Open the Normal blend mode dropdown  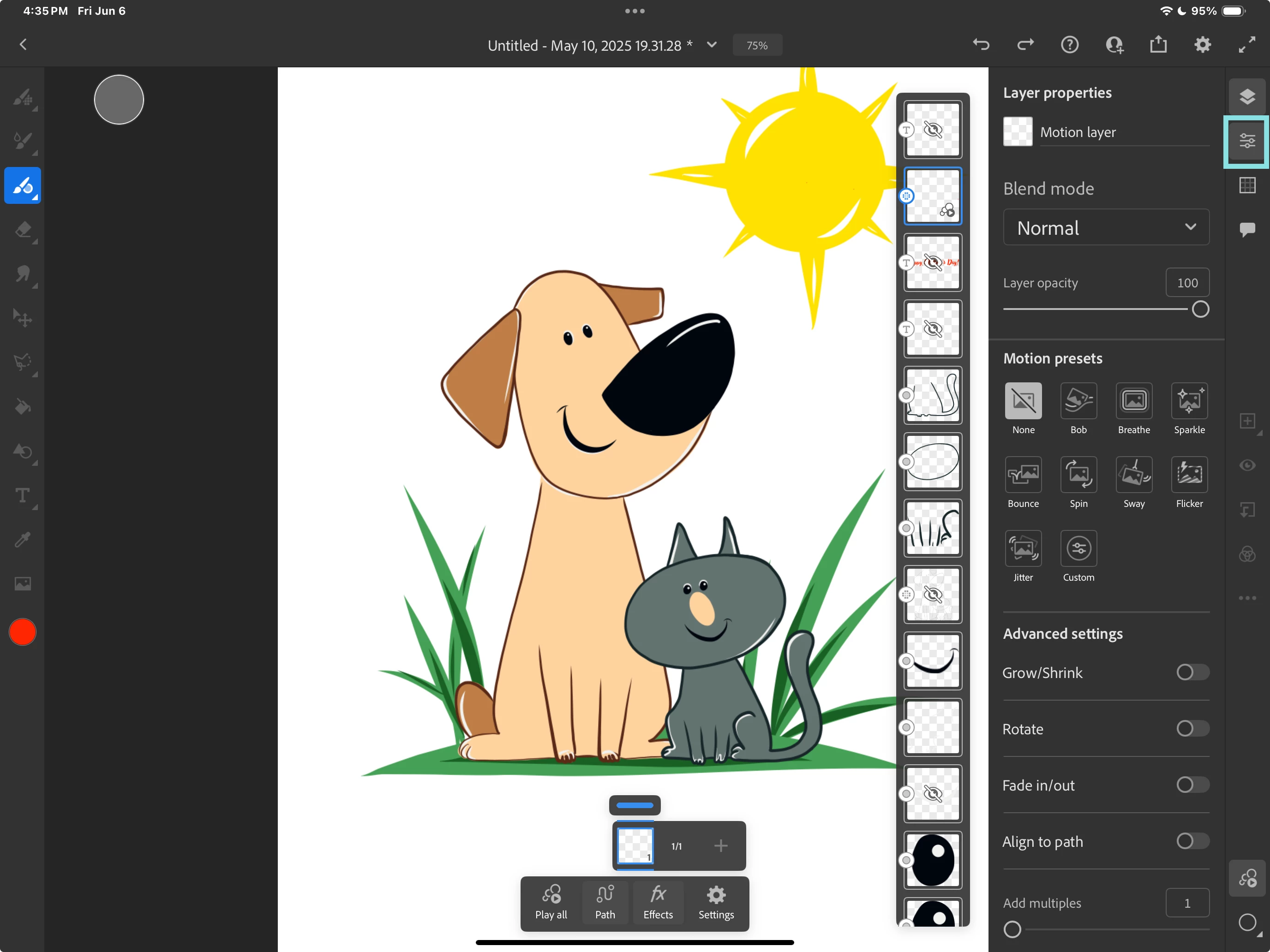coord(1105,228)
